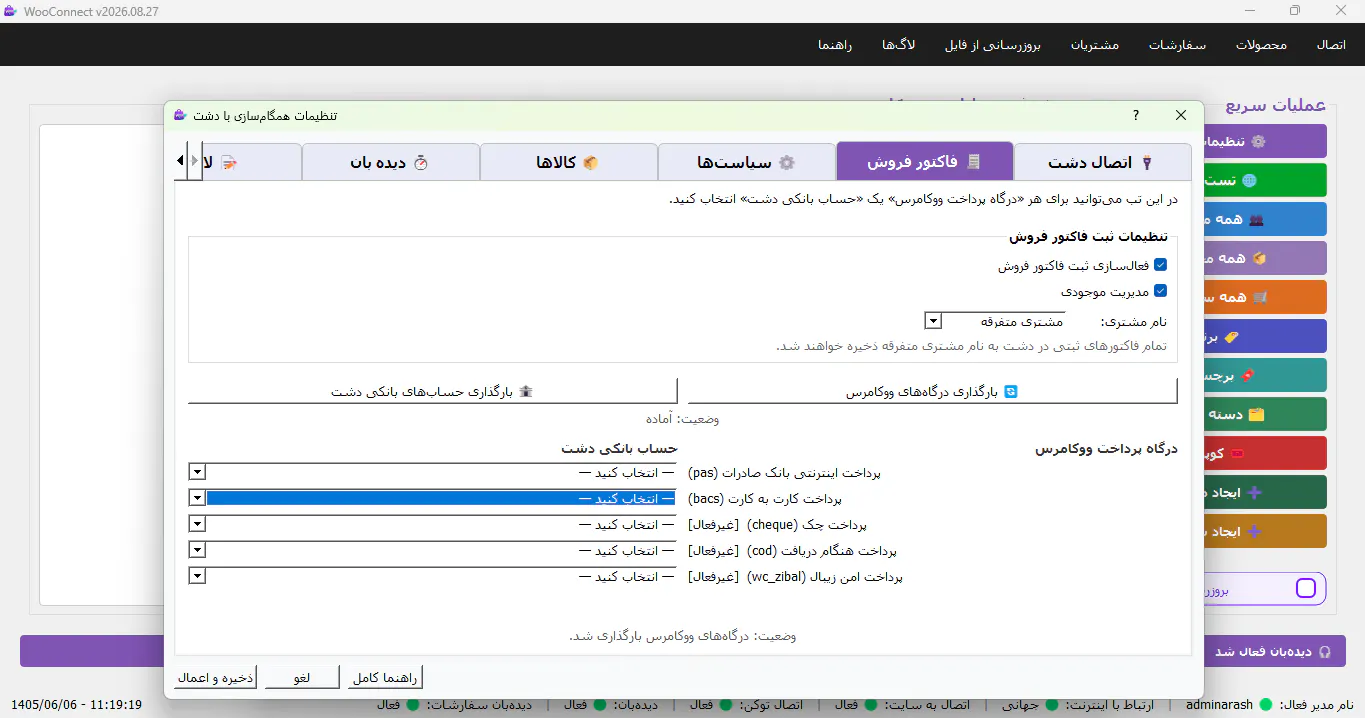Click the pushpin icon on the teal quick action button
Viewport: 1365px width, 718px height.
click(x=1246, y=375)
